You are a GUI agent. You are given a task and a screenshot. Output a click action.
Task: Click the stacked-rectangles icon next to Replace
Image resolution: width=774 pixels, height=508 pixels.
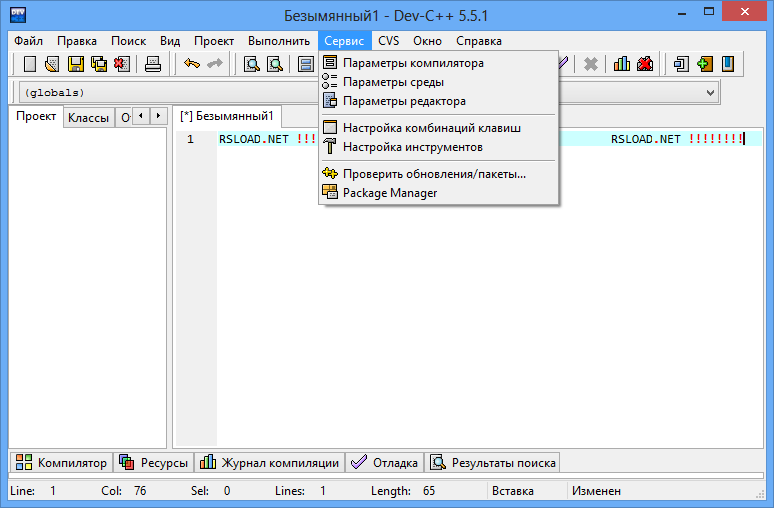pos(306,64)
